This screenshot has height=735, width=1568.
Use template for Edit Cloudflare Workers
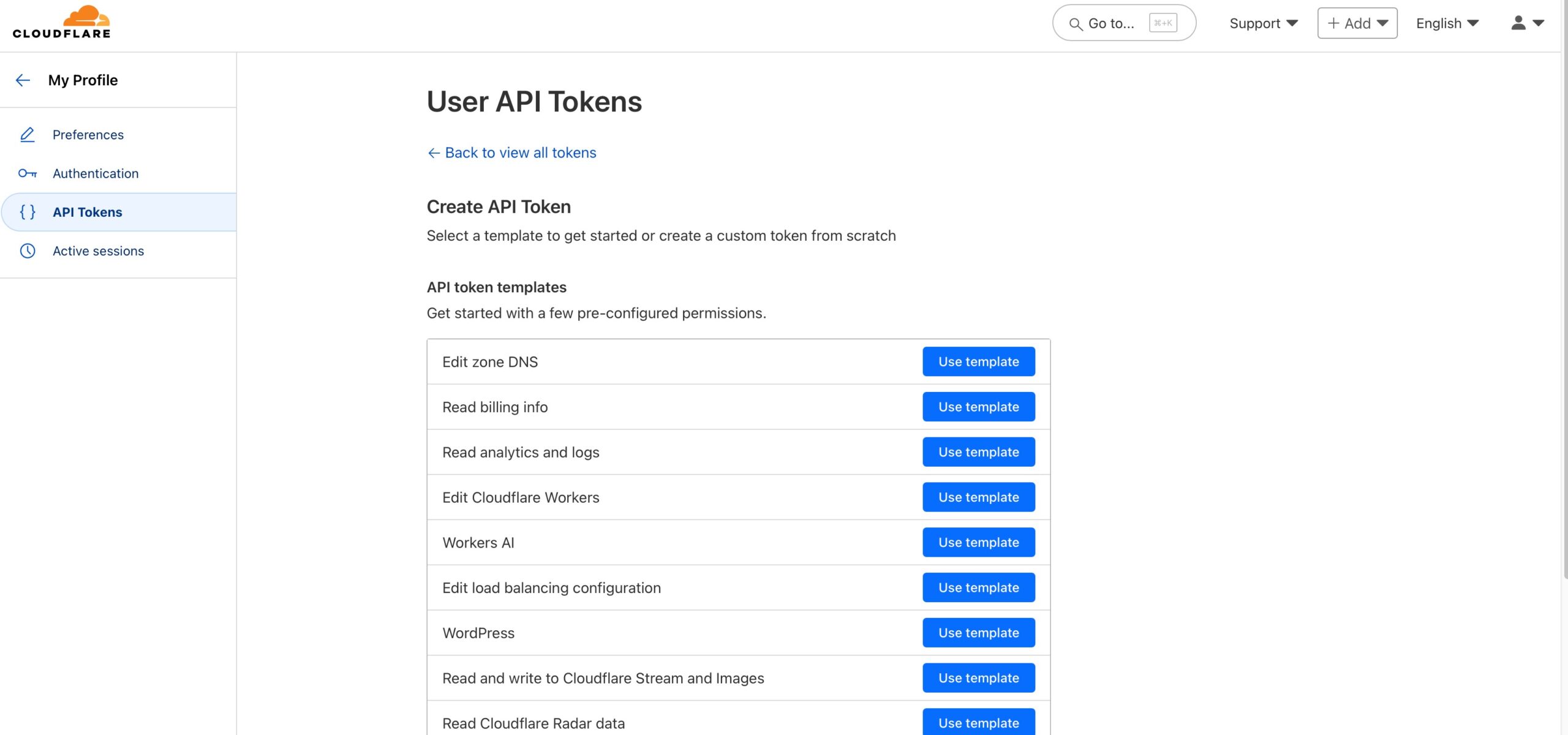coord(979,497)
